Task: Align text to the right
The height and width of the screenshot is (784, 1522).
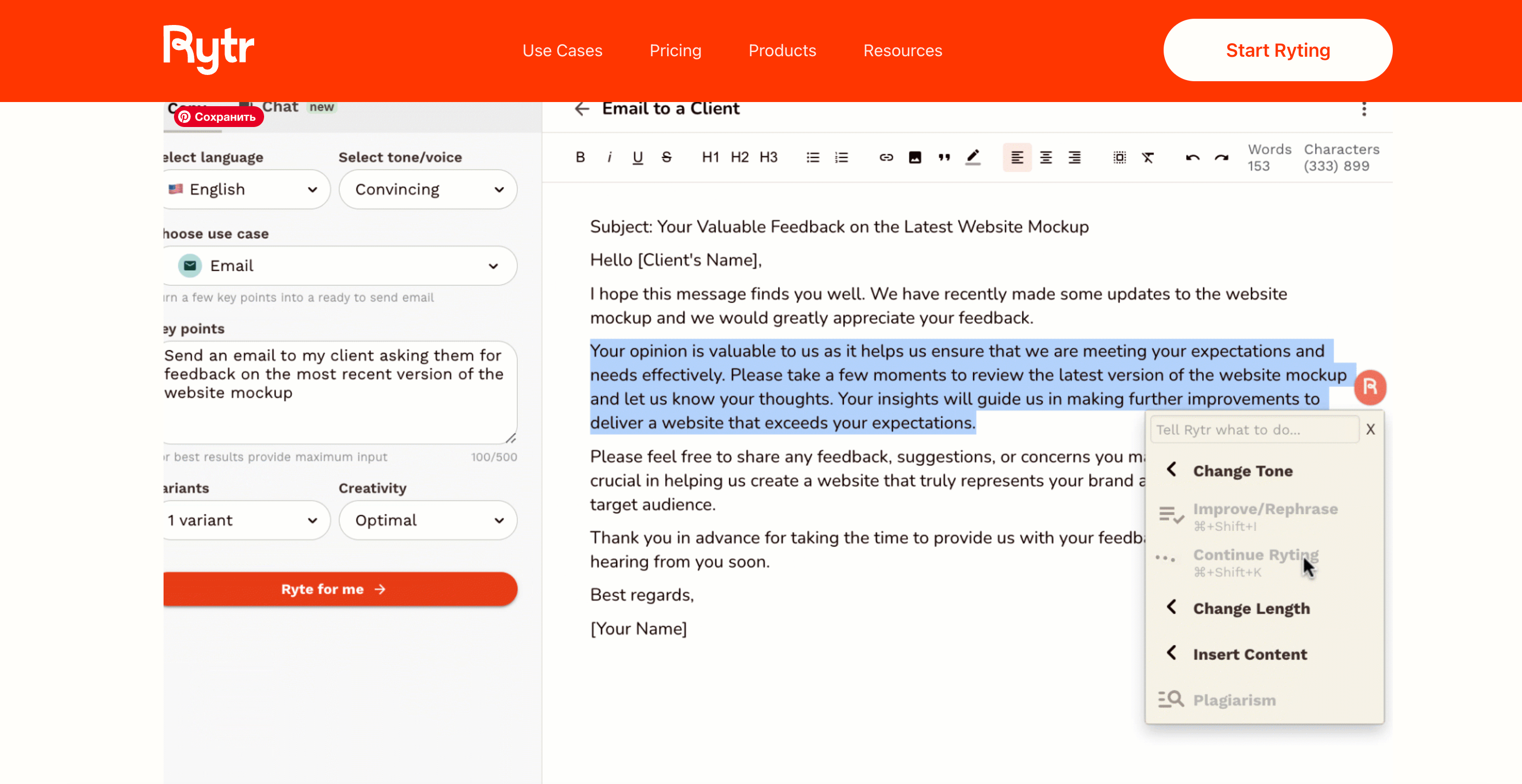Action: click(1075, 157)
